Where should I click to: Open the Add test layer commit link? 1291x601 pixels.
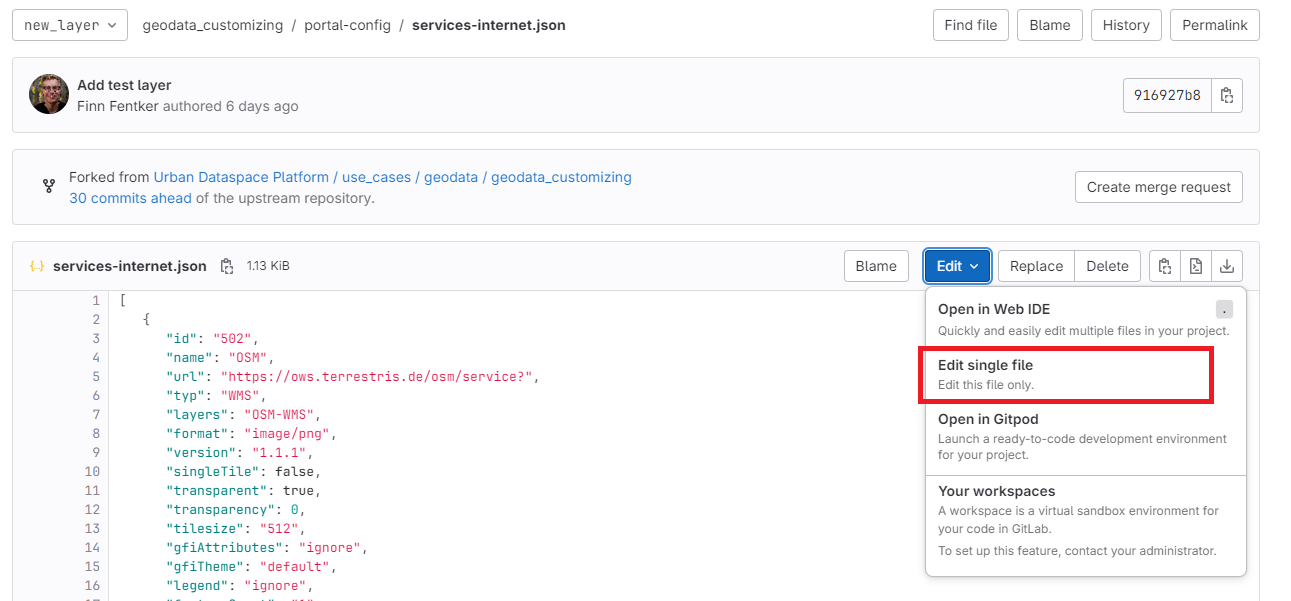click(124, 85)
